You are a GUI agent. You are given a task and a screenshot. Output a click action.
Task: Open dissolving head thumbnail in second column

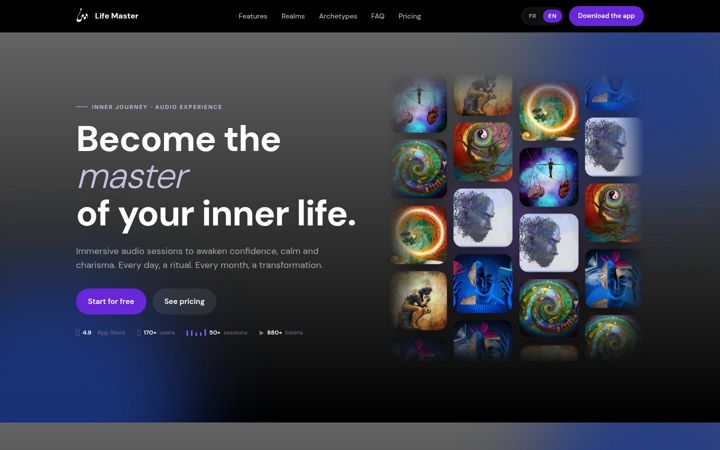(483, 218)
